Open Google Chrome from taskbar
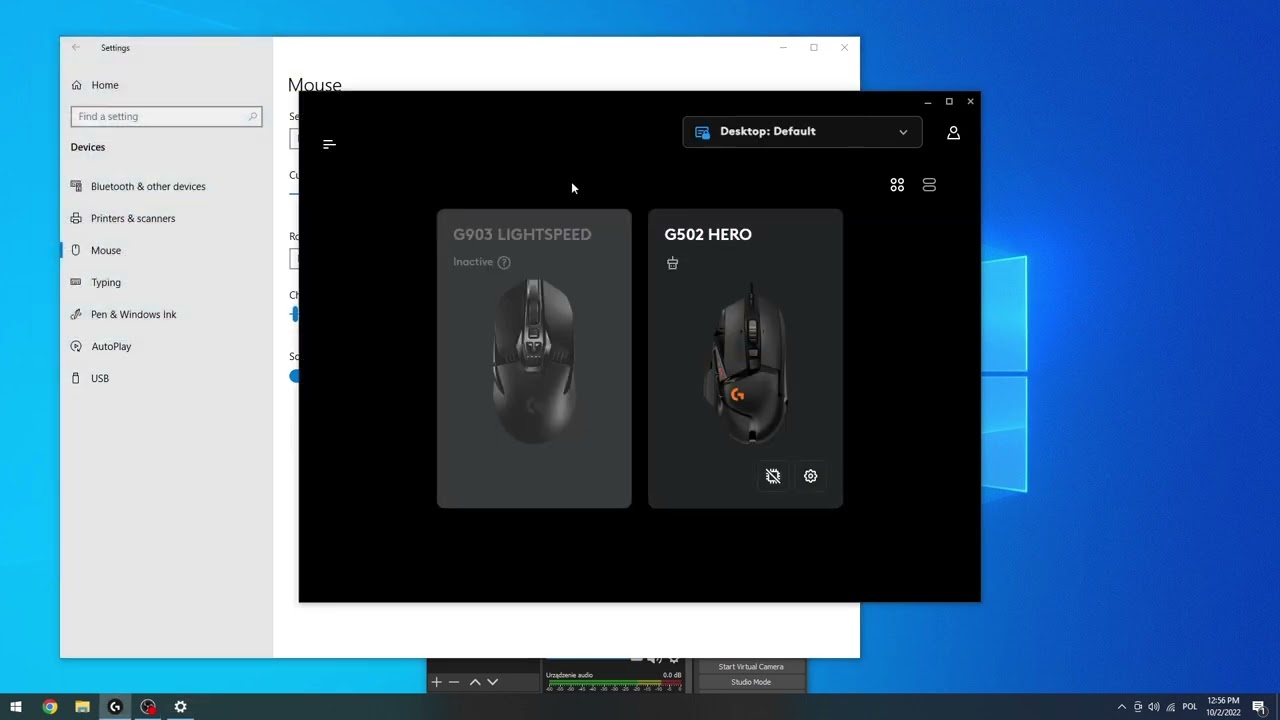 click(x=49, y=706)
